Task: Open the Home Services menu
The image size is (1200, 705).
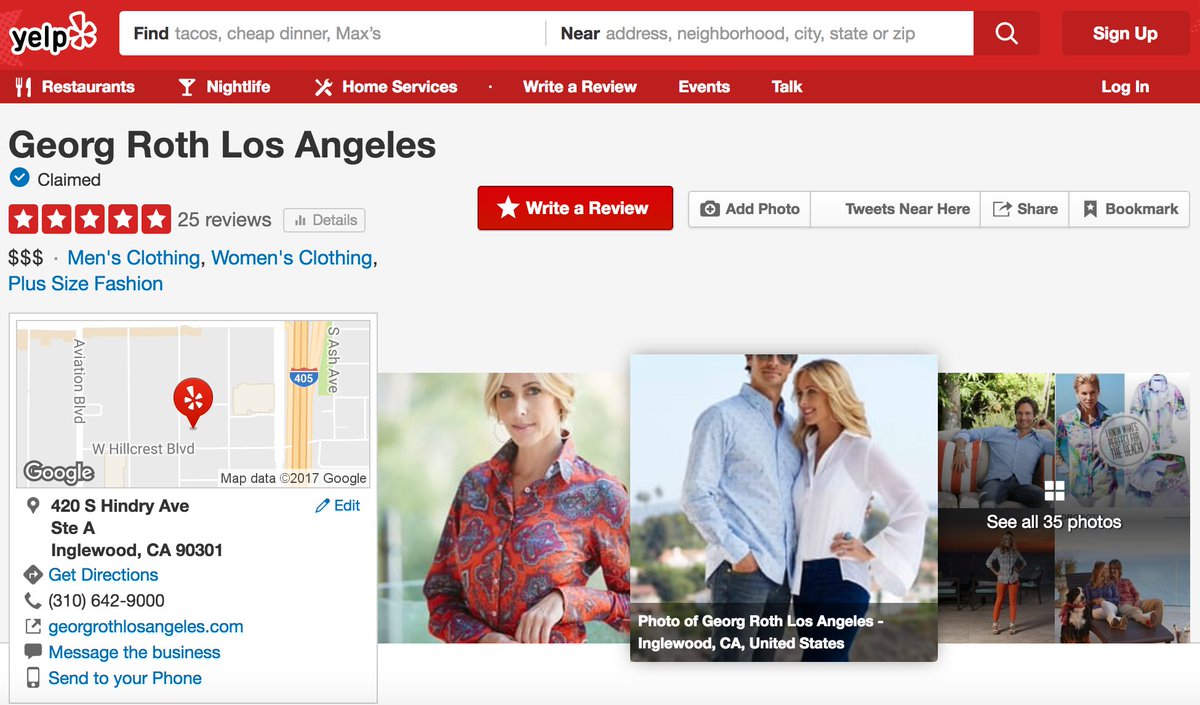Action: pyautogui.click(x=385, y=87)
